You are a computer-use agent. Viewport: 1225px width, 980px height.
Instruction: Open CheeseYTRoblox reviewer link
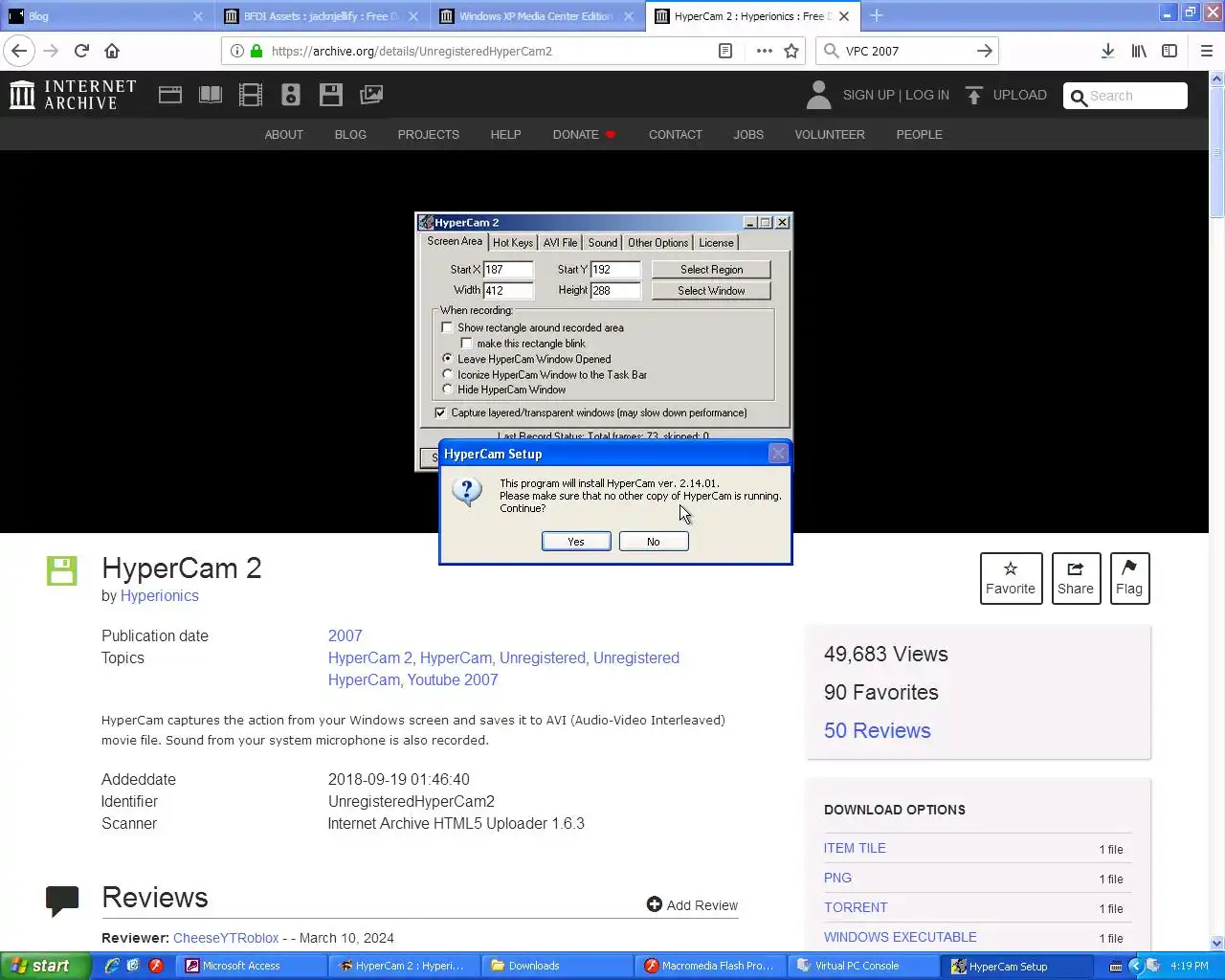(x=226, y=938)
